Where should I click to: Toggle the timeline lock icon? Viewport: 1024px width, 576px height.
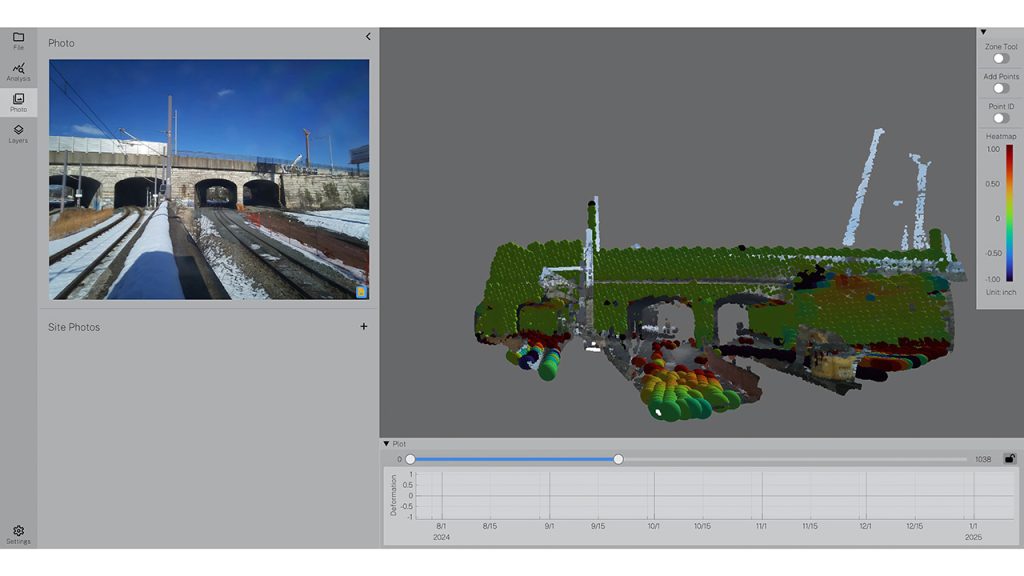pos(1009,459)
